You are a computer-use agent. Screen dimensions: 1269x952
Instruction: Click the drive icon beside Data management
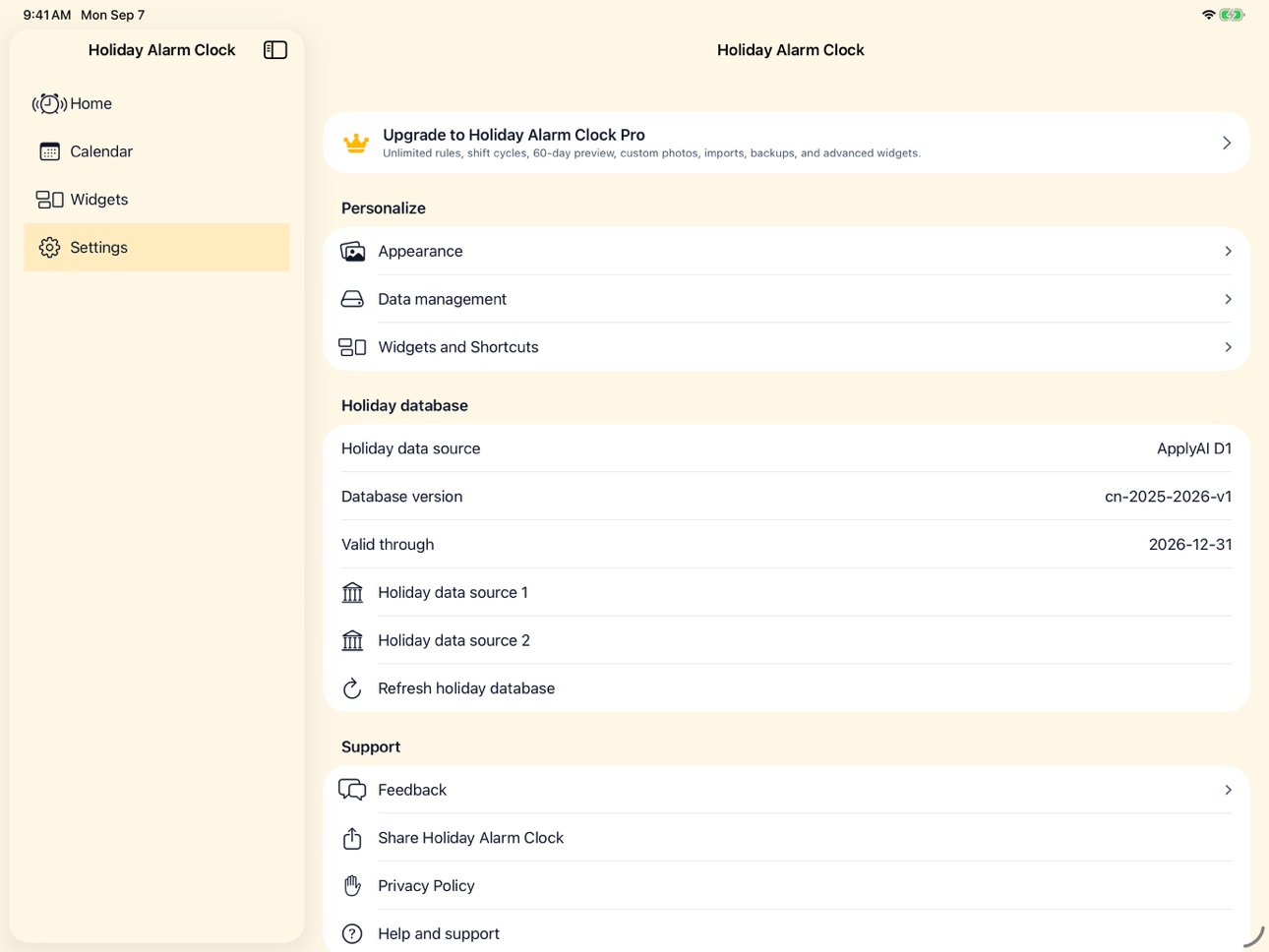[352, 299]
